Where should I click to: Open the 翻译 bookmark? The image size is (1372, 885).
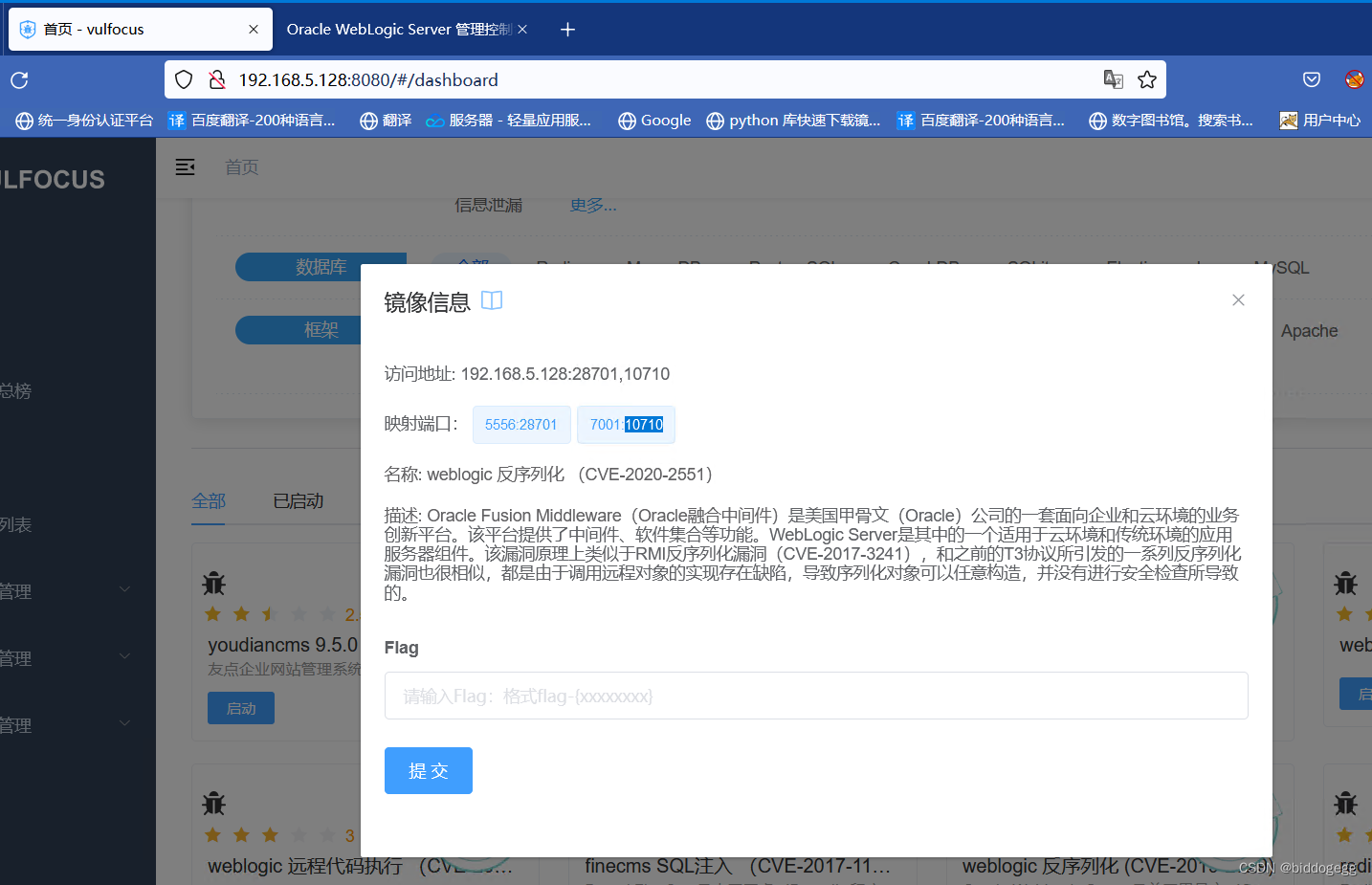click(x=386, y=121)
